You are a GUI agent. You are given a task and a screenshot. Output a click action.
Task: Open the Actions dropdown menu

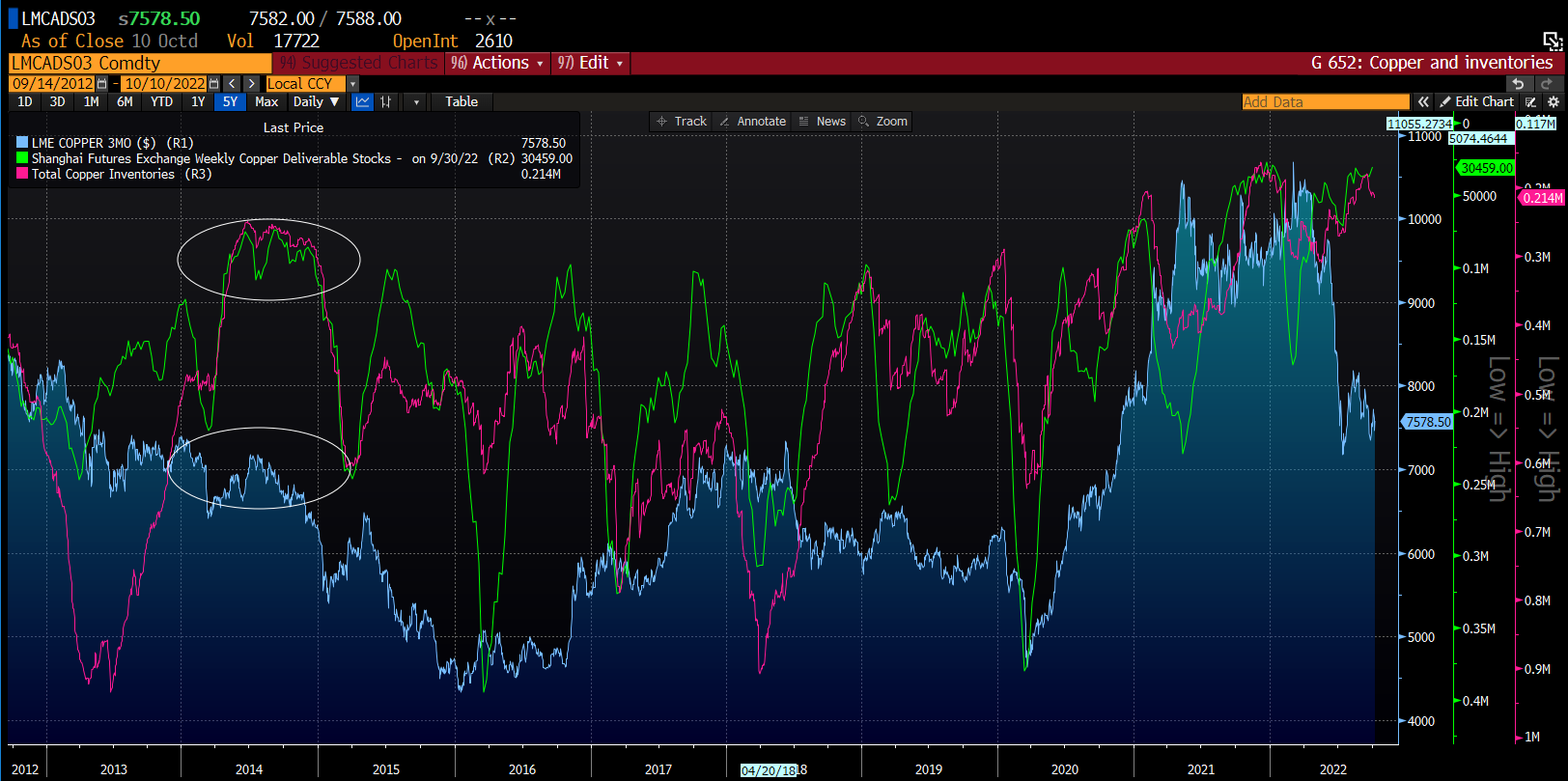tap(498, 63)
